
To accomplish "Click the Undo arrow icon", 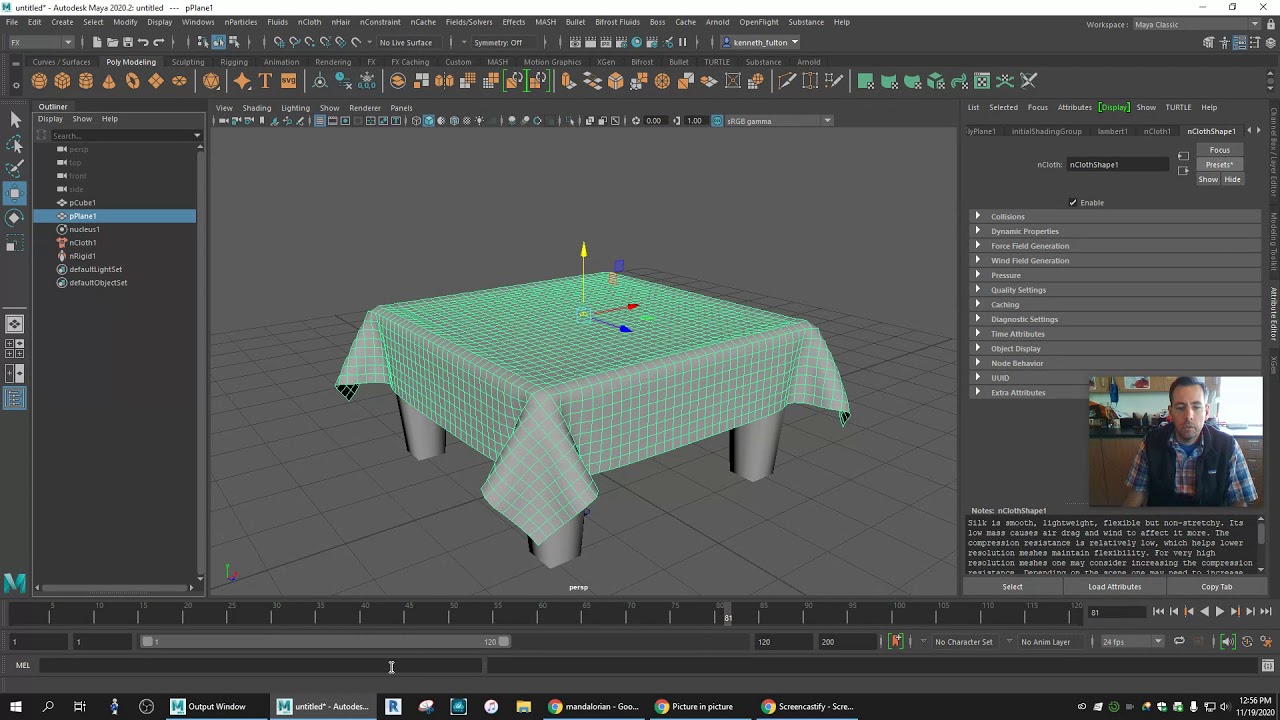I will point(143,42).
